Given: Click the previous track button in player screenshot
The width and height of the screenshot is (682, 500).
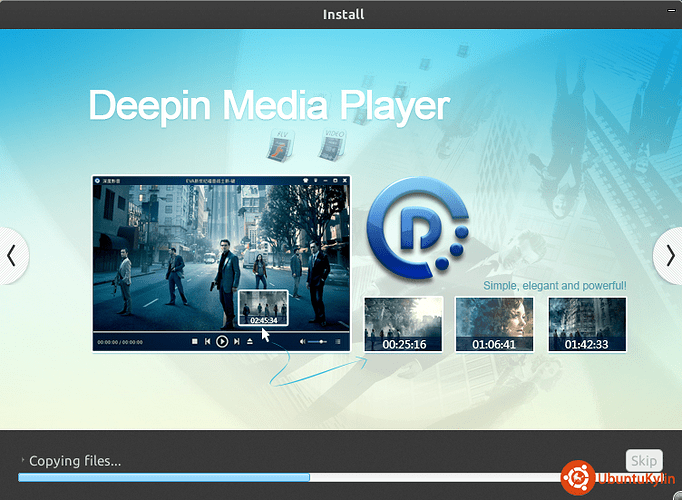Looking at the screenshot, I should tap(207, 342).
